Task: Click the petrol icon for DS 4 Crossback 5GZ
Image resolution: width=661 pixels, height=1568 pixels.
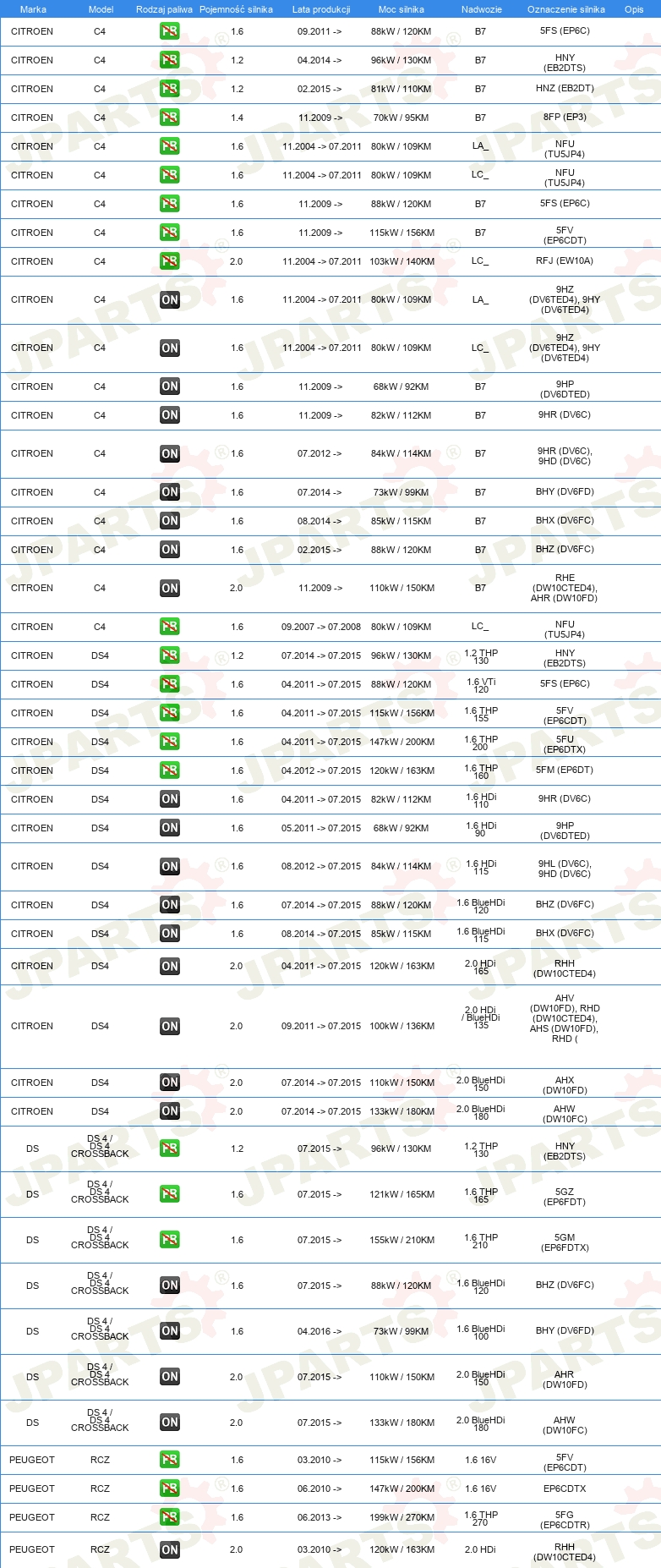Action: click(x=170, y=1194)
